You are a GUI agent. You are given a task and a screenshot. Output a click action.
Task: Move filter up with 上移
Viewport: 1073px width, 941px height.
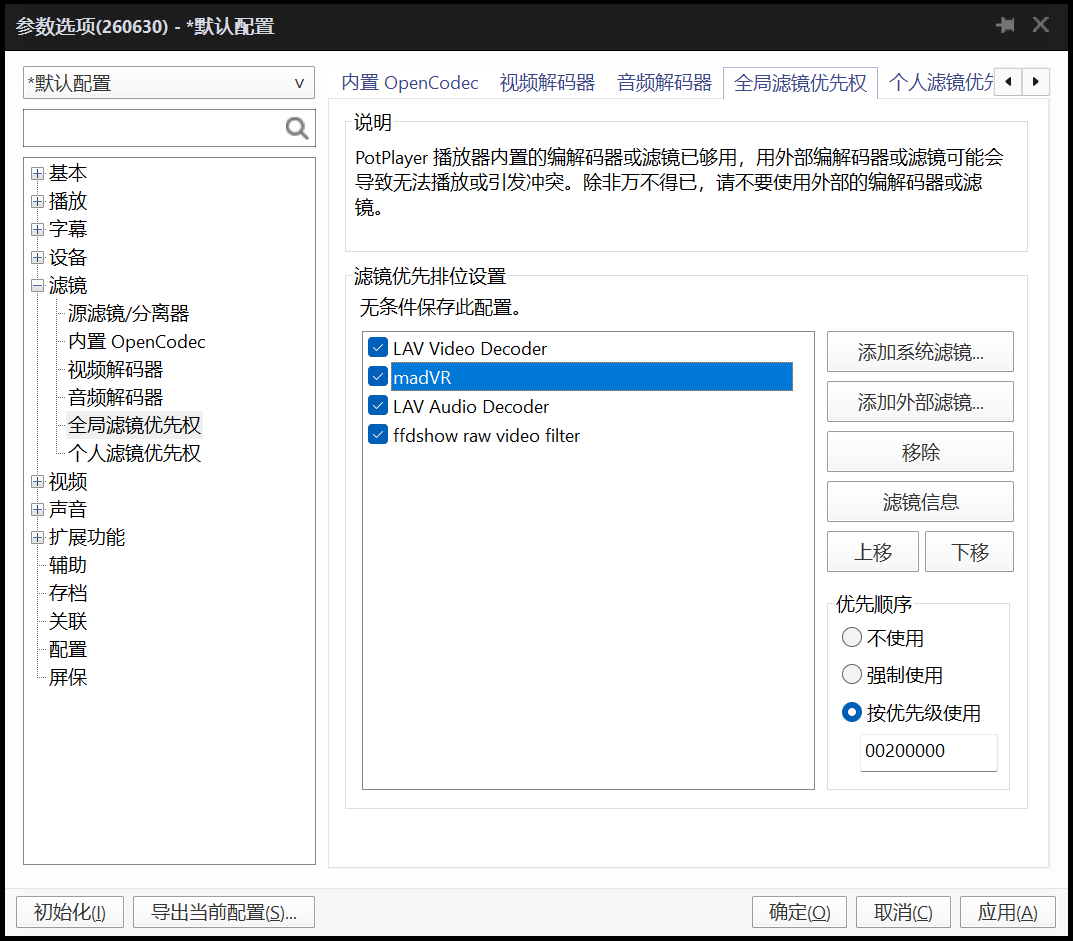coord(873,552)
